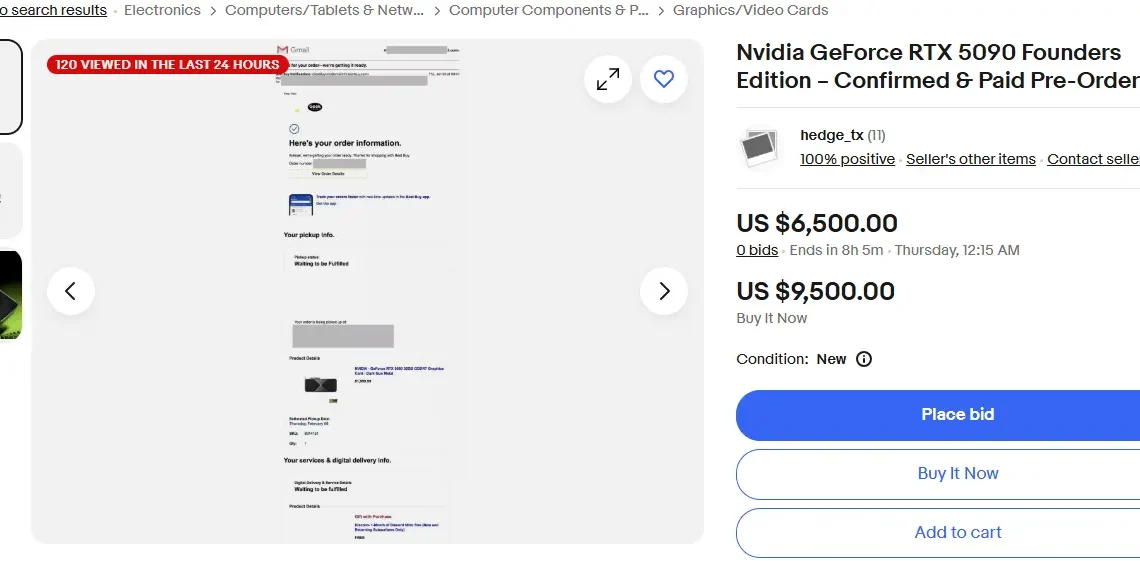Select the first listing thumbnail
1140x561 pixels.
point(10,87)
